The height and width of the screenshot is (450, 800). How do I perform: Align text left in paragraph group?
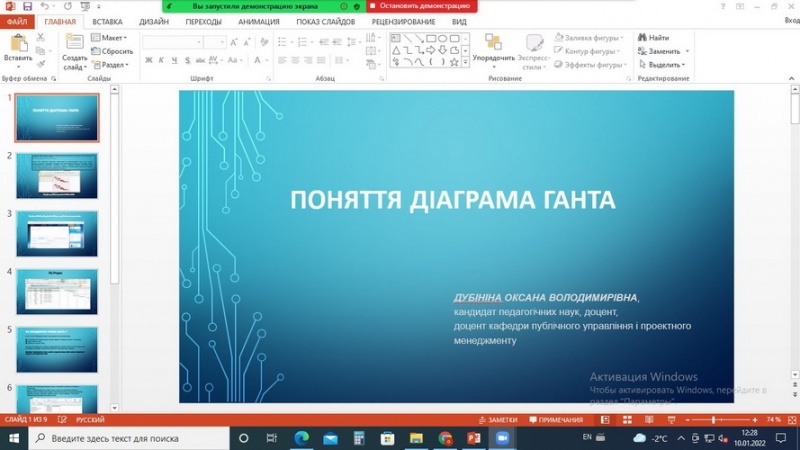[x=282, y=60]
